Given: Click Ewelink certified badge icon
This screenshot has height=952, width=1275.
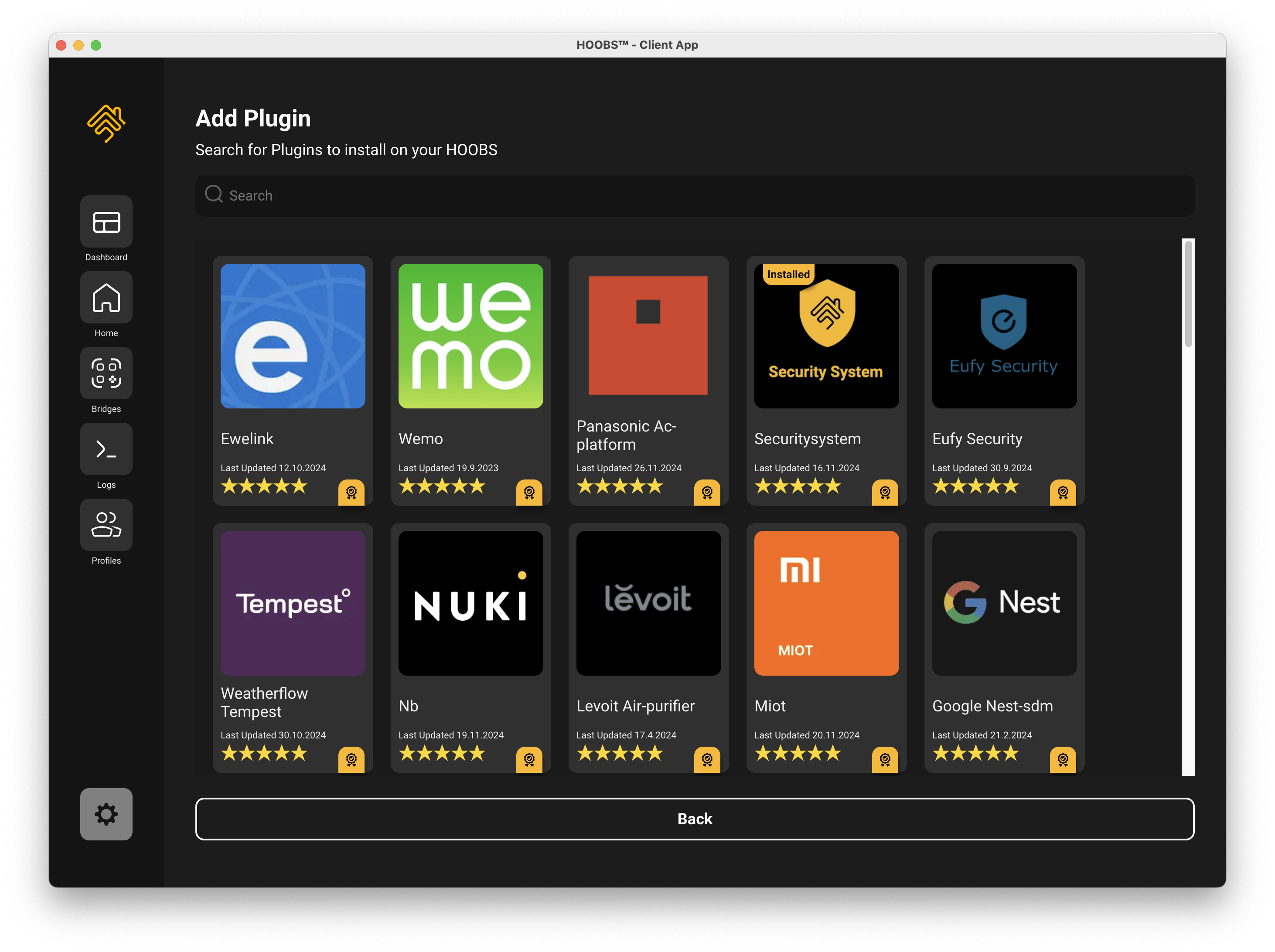Looking at the screenshot, I should pos(351,492).
